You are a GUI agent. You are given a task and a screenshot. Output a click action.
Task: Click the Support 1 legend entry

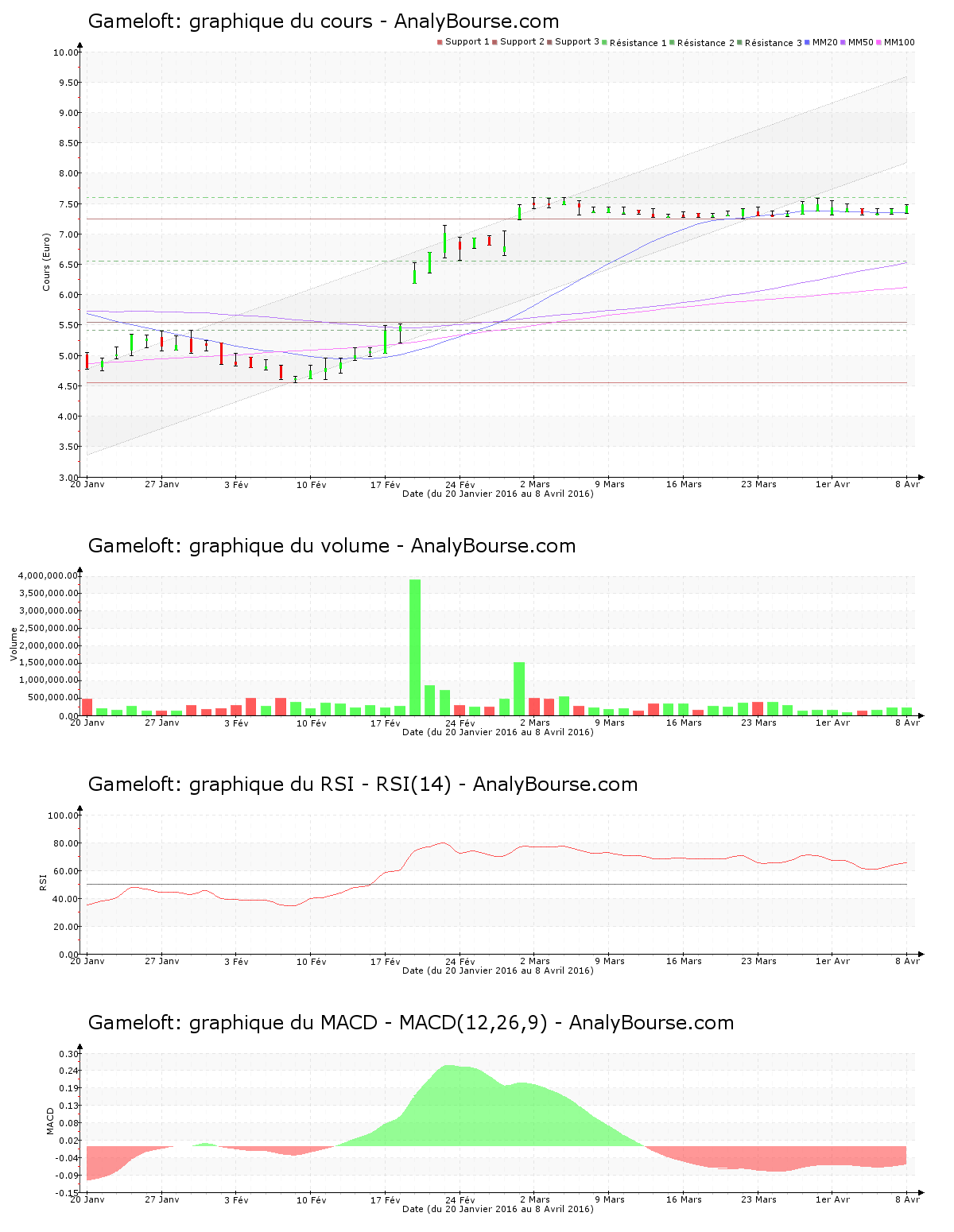(x=463, y=42)
